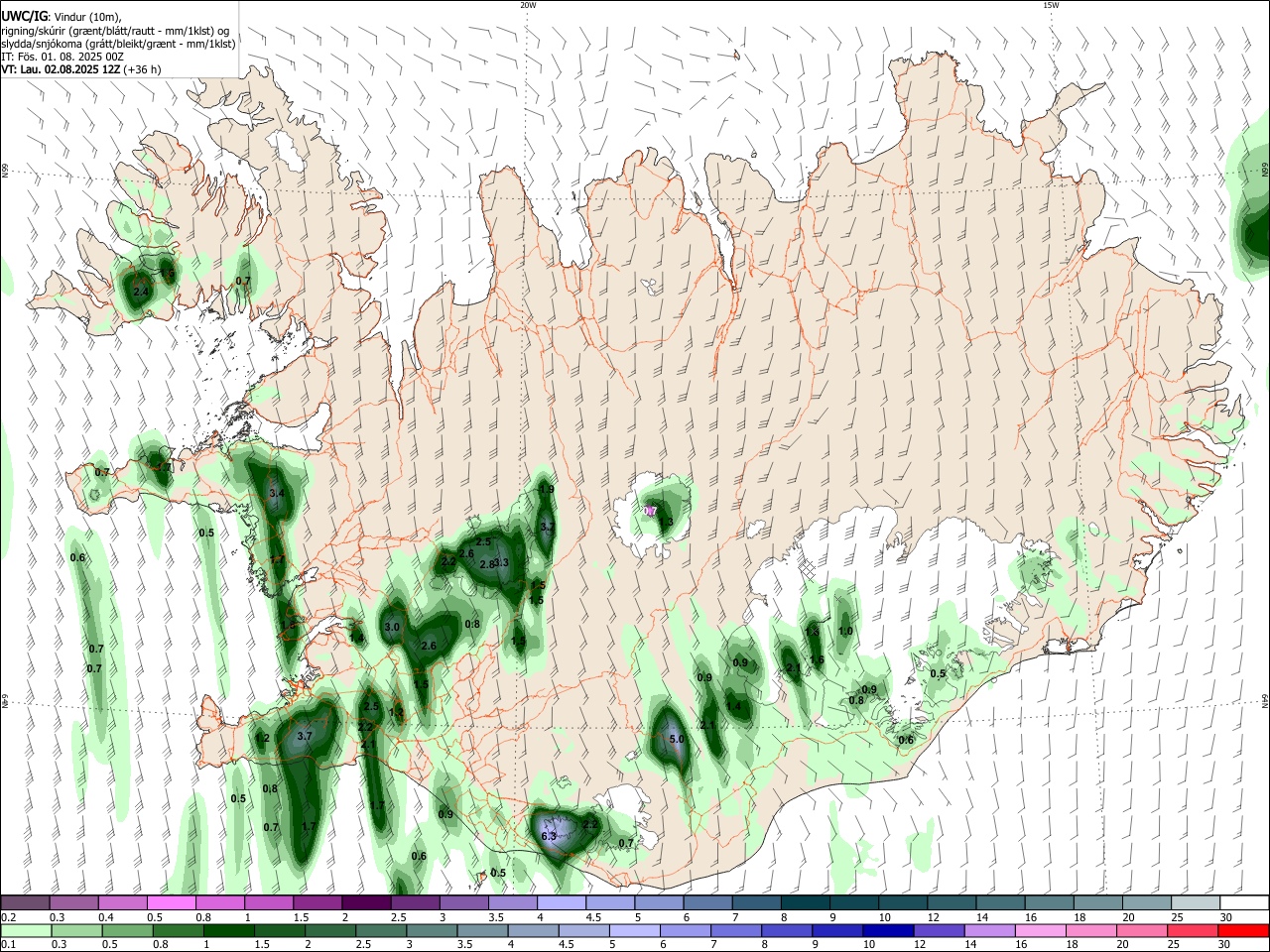Screen dimensions: 1270x952
Task: Click the '6.3' precipitation value on the map
Action: [549, 836]
